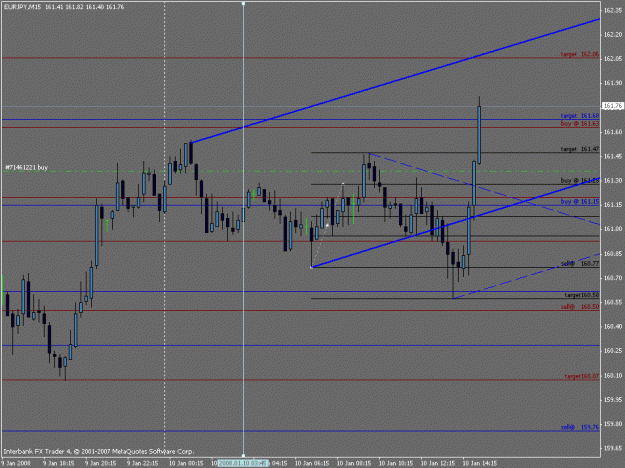
Task: Click the '10 Jan 00:15' time label
Action: click(x=186, y=463)
